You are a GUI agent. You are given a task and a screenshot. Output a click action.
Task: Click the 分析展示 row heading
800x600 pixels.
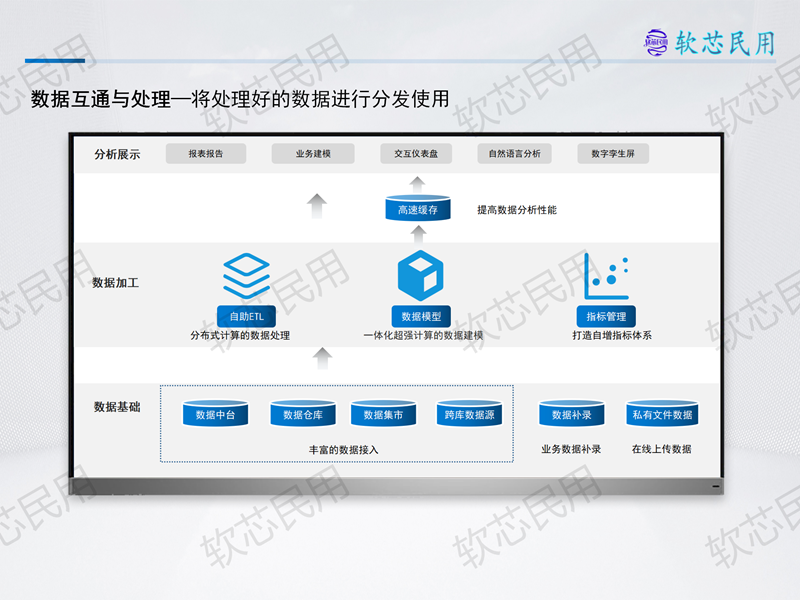click(x=117, y=154)
